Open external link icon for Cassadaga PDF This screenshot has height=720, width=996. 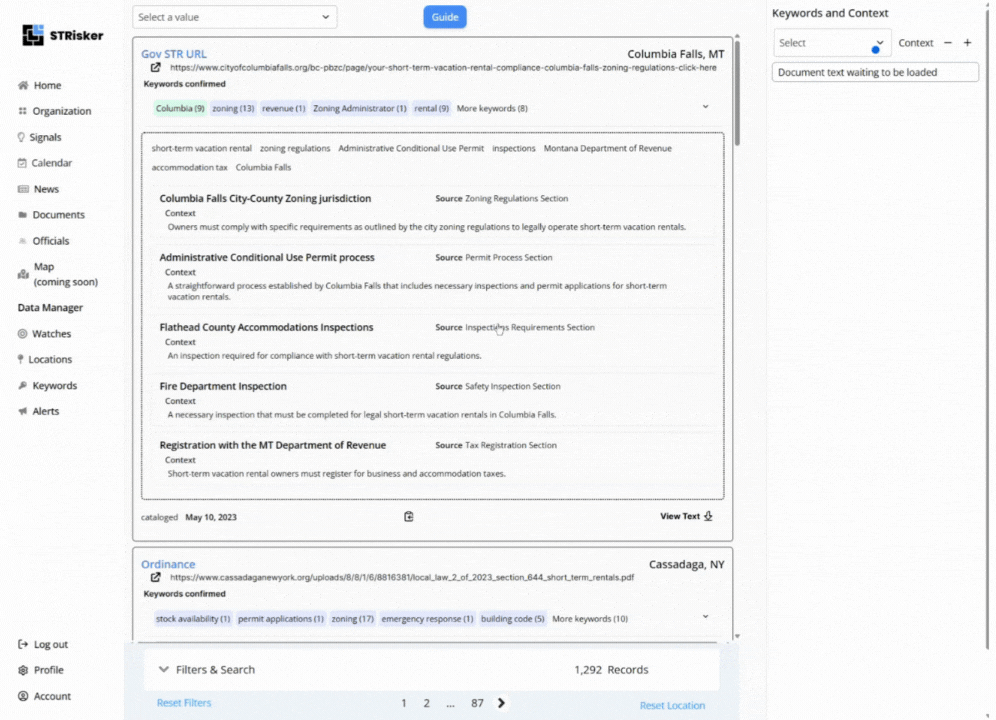point(156,577)
